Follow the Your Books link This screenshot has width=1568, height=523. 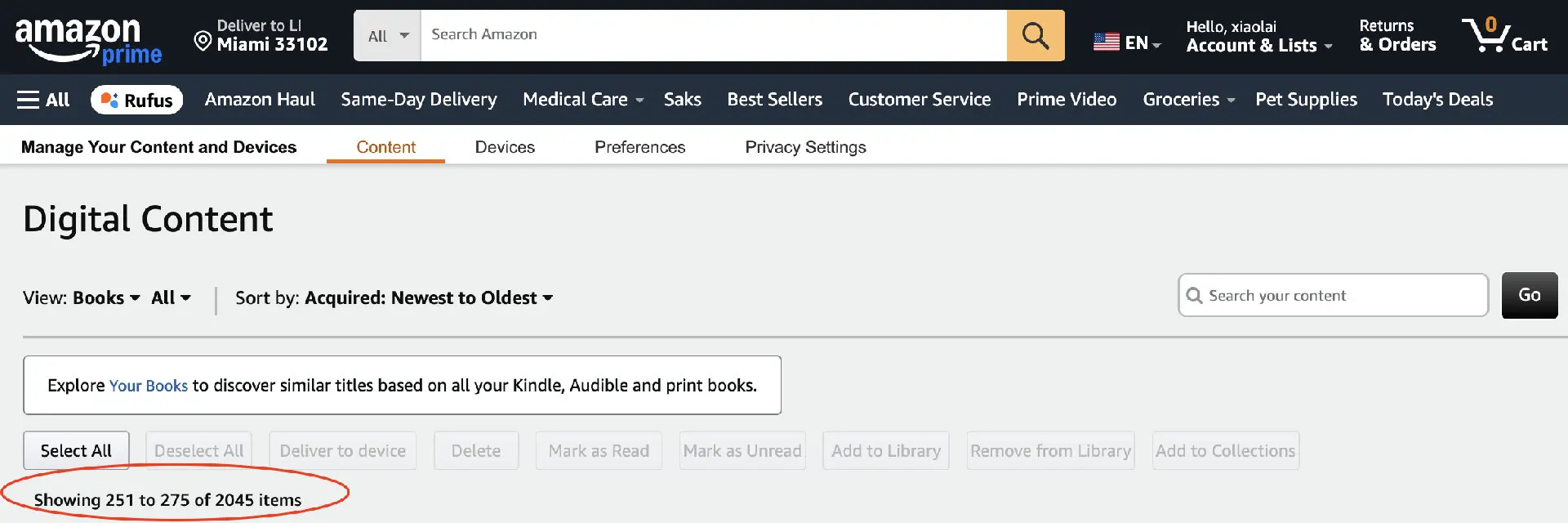tap(148, 386)
